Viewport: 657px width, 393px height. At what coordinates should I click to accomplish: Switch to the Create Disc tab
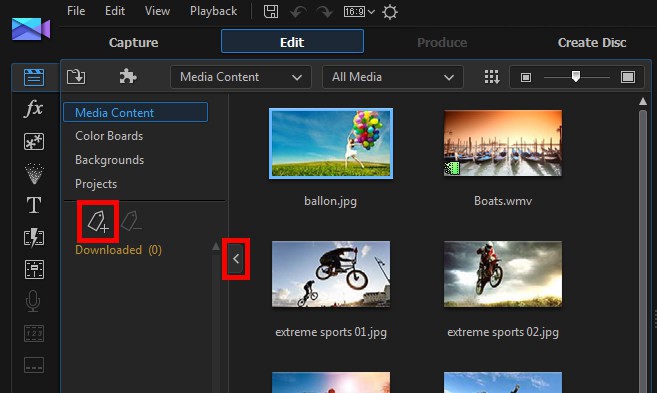pos(592,42)
